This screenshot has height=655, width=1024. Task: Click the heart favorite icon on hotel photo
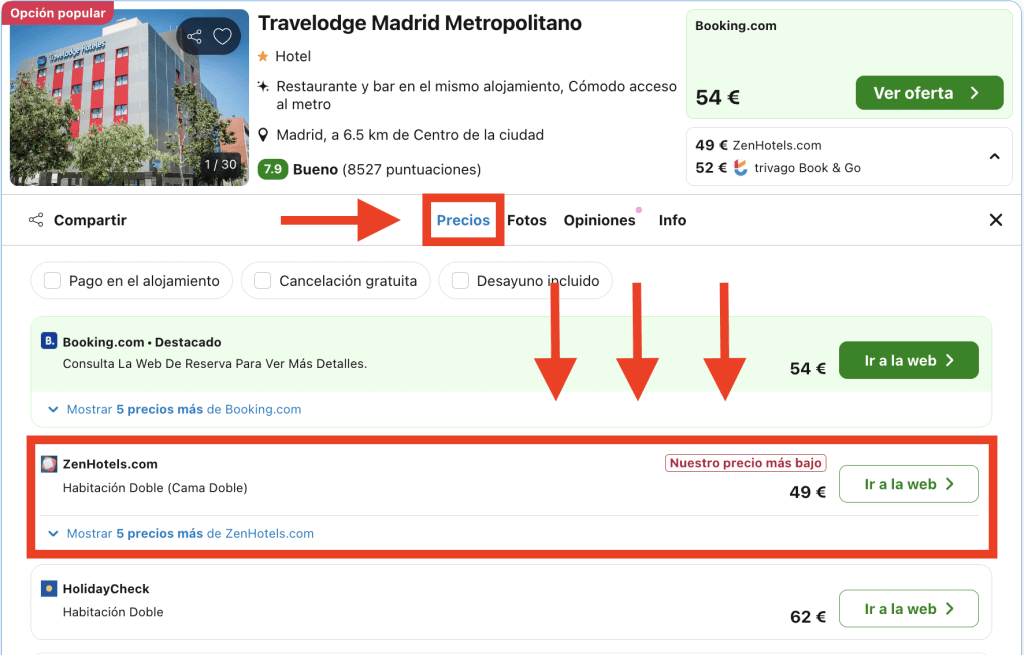(222, 37)
